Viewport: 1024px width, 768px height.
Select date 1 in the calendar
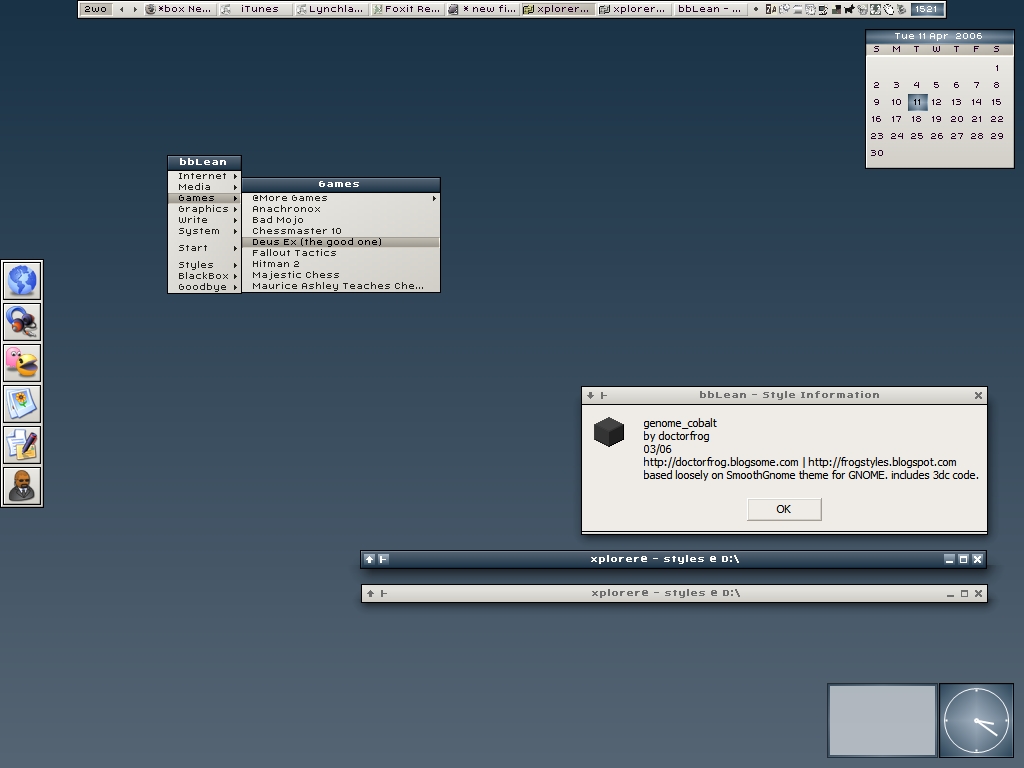997,68
